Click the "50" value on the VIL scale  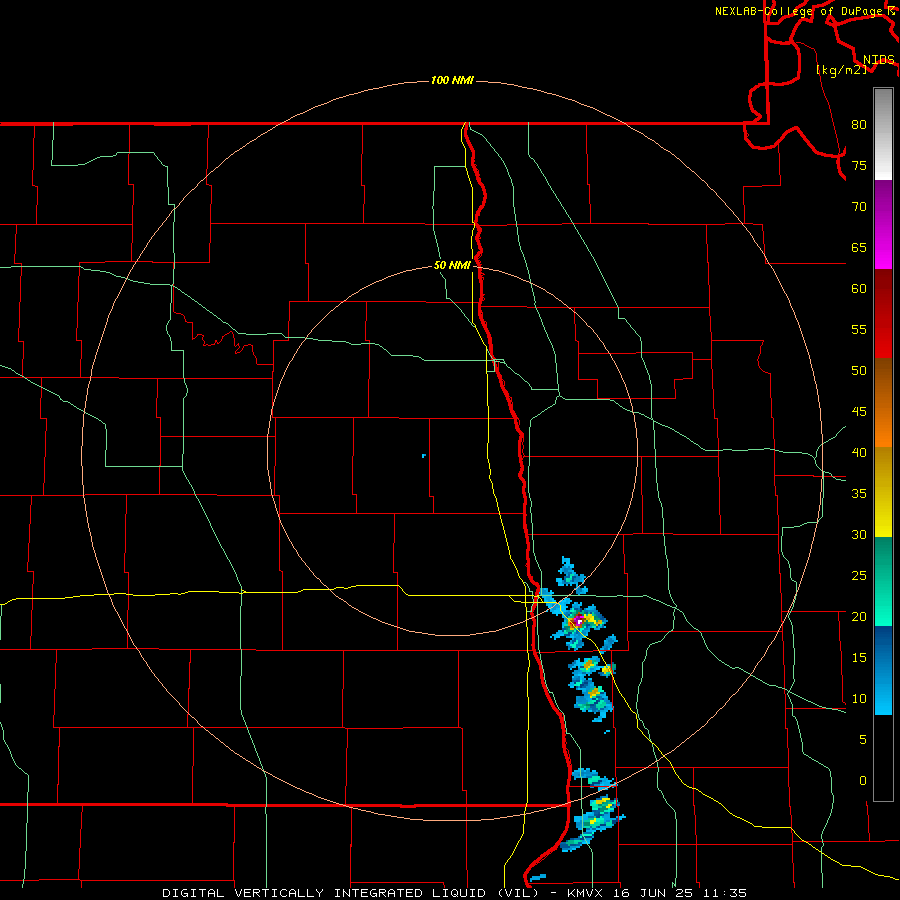859,371
